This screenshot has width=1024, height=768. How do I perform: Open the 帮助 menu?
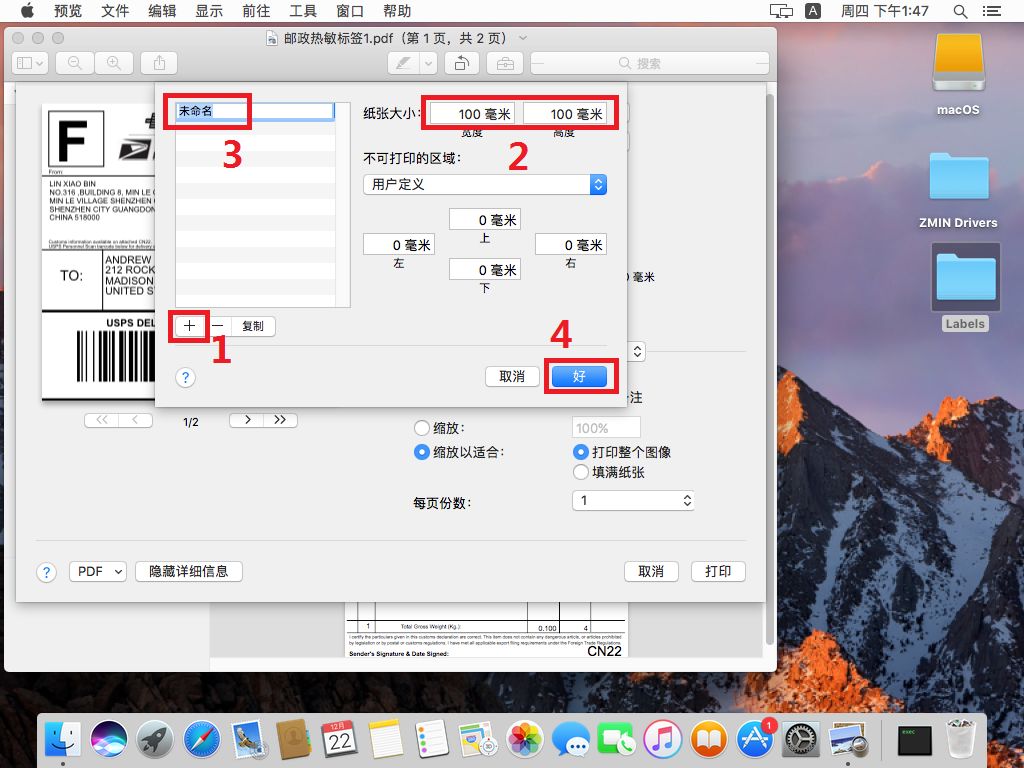[x=397, y=11]
